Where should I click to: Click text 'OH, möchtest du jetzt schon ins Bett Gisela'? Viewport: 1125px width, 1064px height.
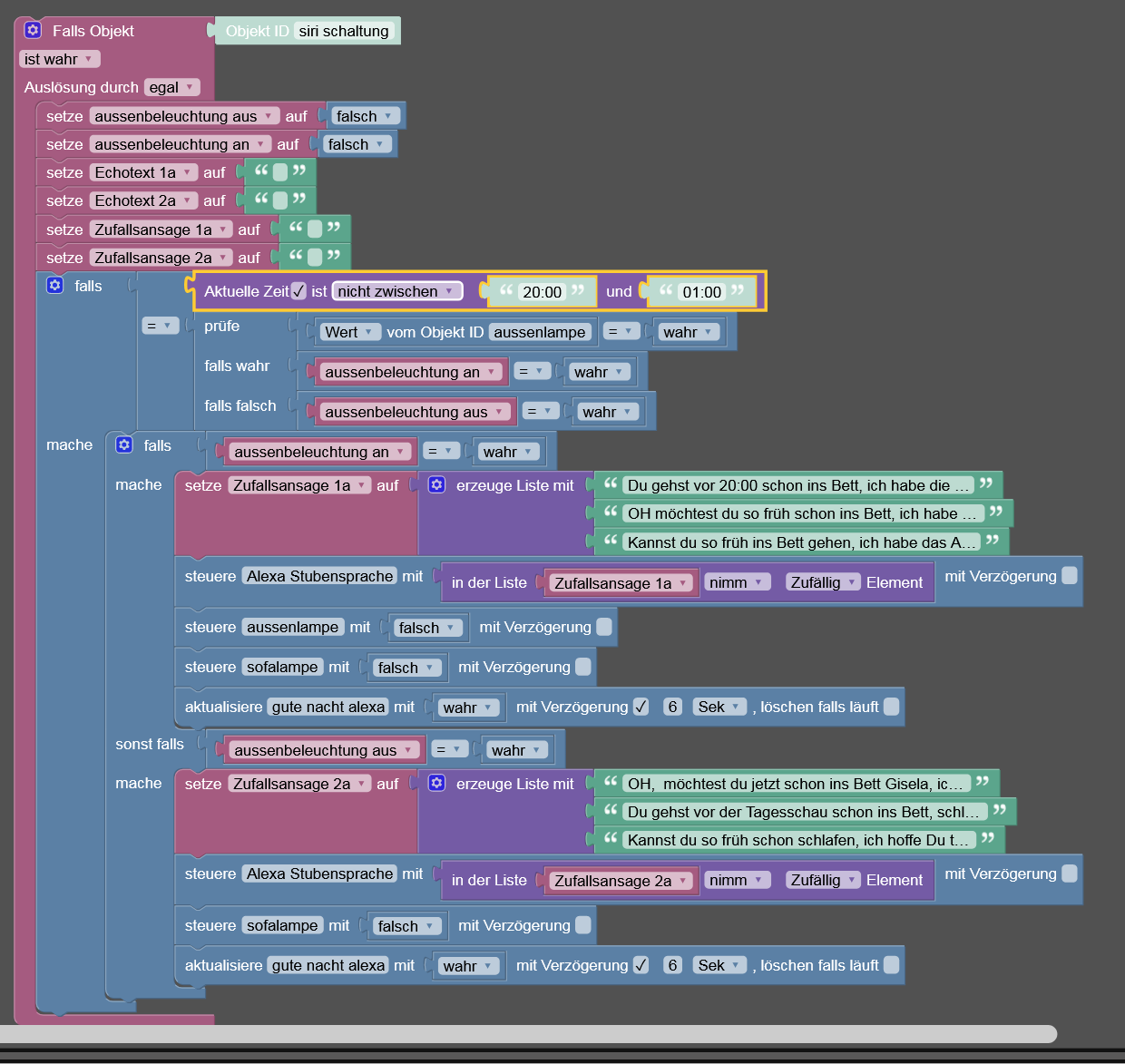797,784
